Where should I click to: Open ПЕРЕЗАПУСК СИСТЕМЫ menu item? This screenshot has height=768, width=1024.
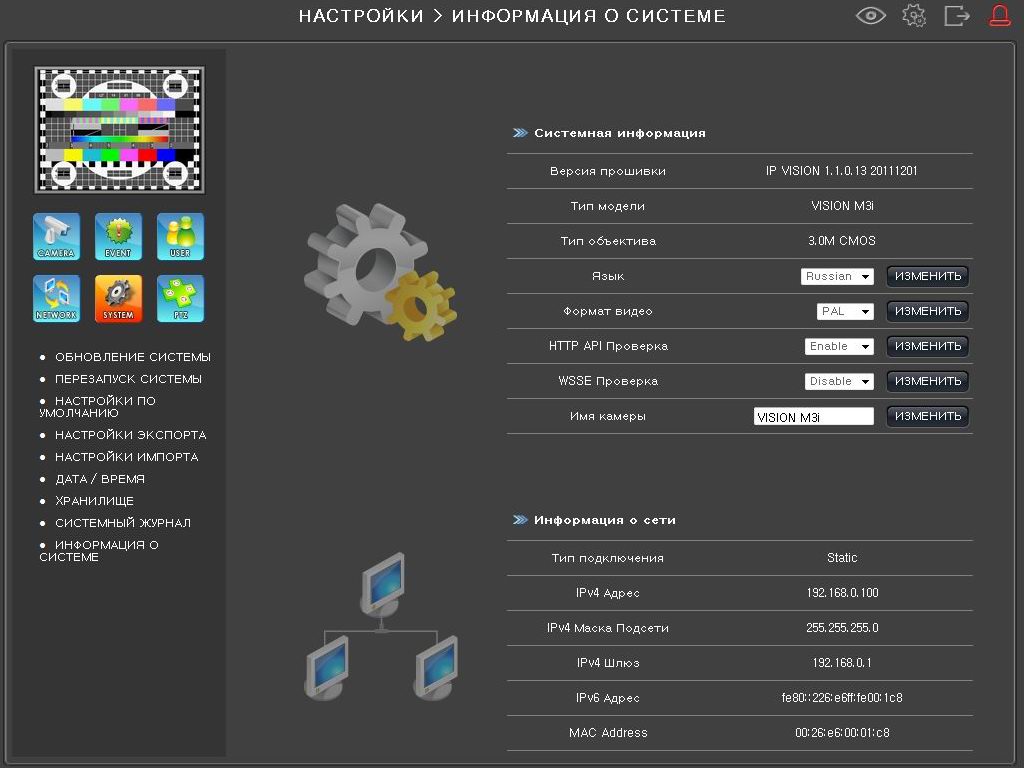point(128,379)
